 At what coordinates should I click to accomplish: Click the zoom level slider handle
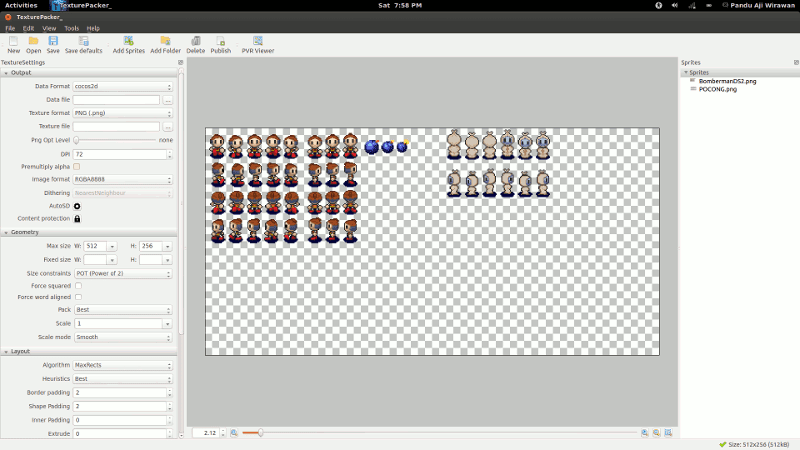coord(260,433)
